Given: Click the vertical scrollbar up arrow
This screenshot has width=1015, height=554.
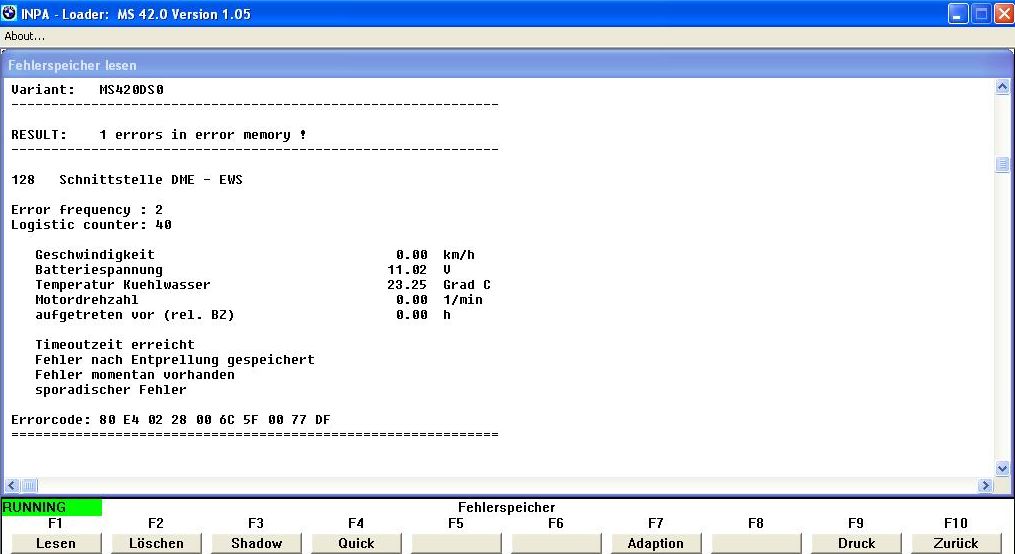Looking at the screenshot, I should 1002,87.
